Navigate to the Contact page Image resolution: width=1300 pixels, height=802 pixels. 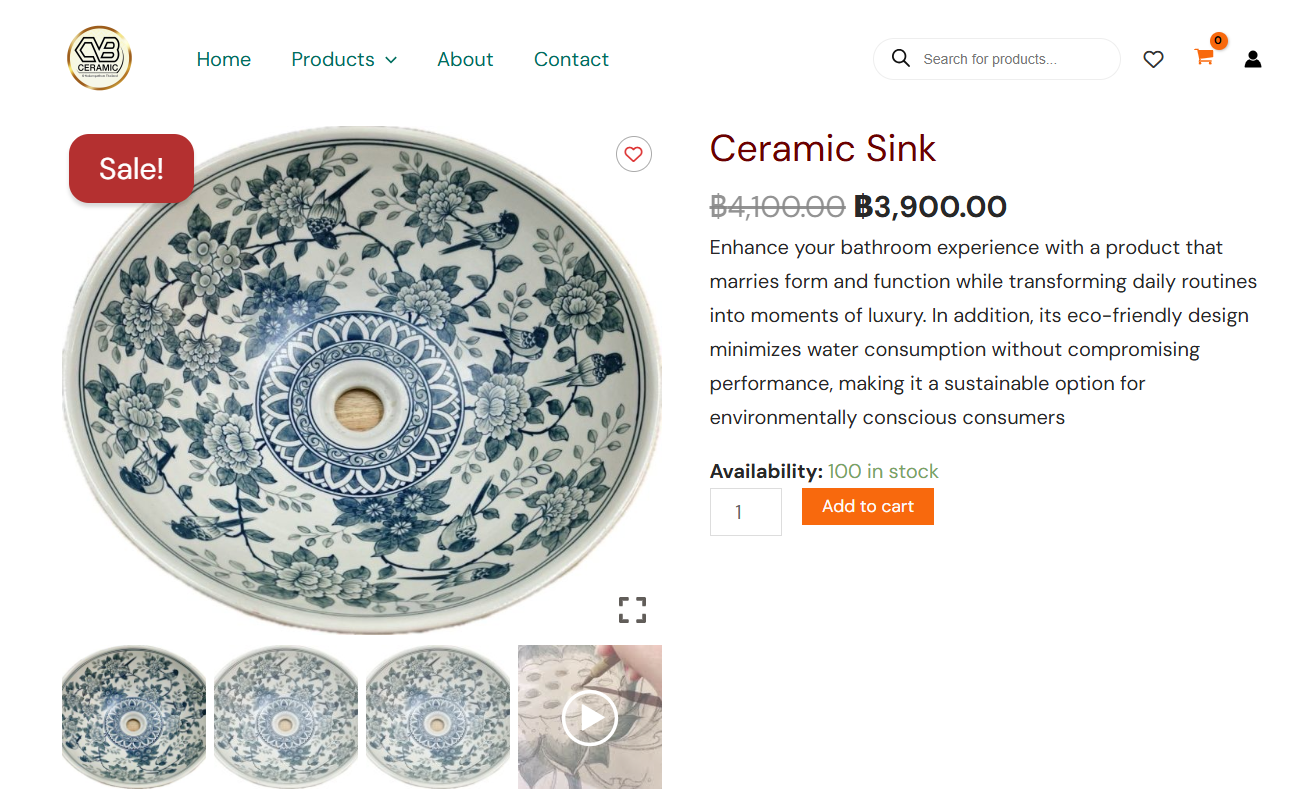click(x=571, y=59)
